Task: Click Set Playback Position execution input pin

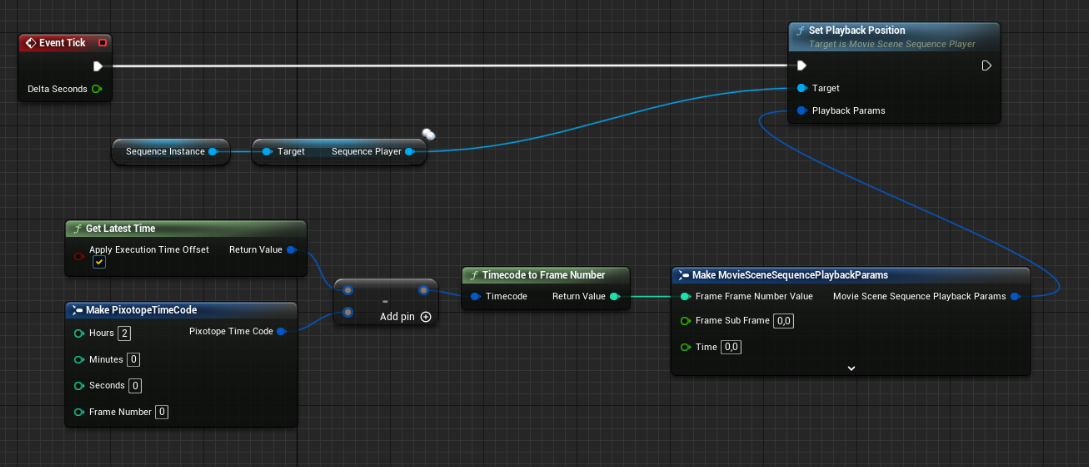Action: (801, 66)
